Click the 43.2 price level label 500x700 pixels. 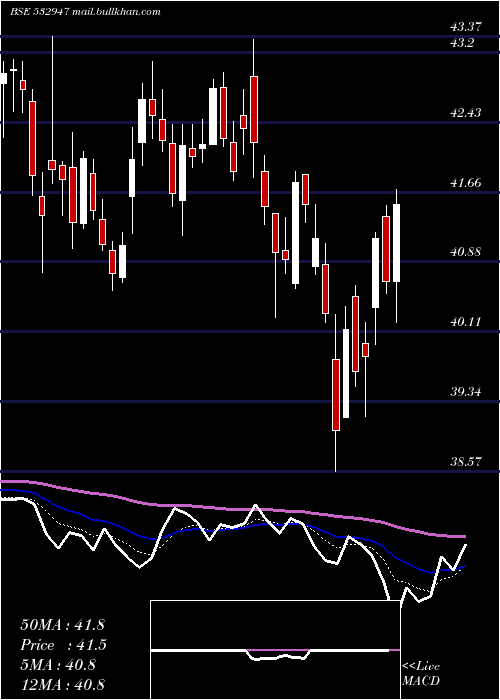pyautogui.click(x=462, y=43)
